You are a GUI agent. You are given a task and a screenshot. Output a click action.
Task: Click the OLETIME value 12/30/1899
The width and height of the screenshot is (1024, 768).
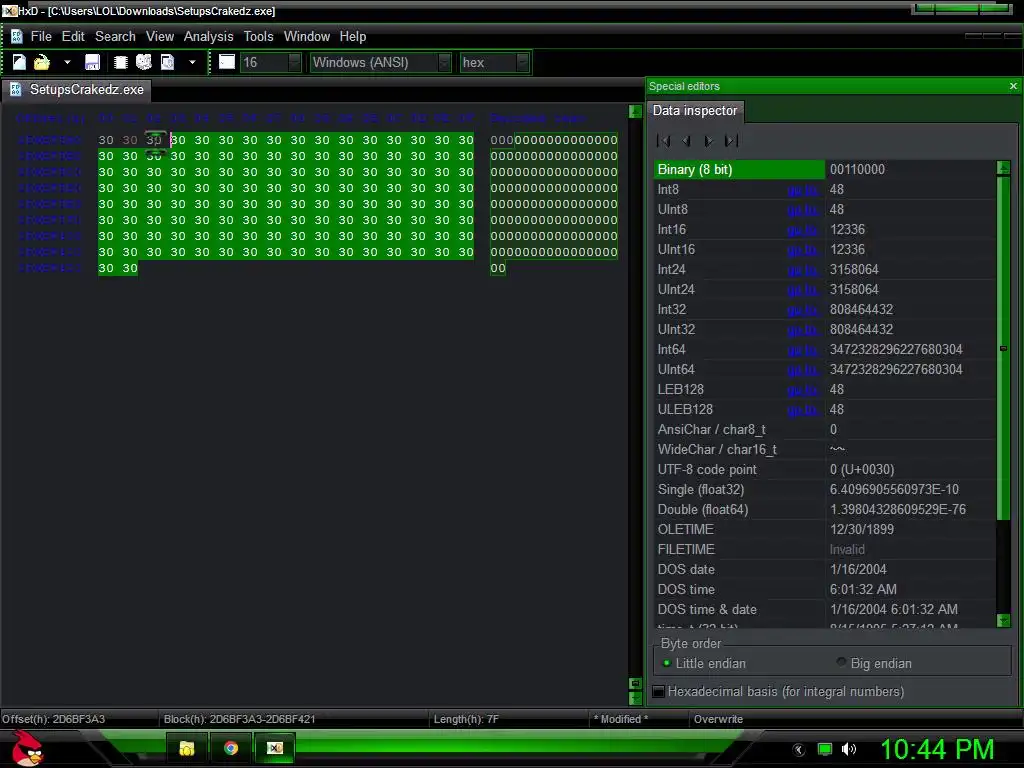(x=862, y=530)
